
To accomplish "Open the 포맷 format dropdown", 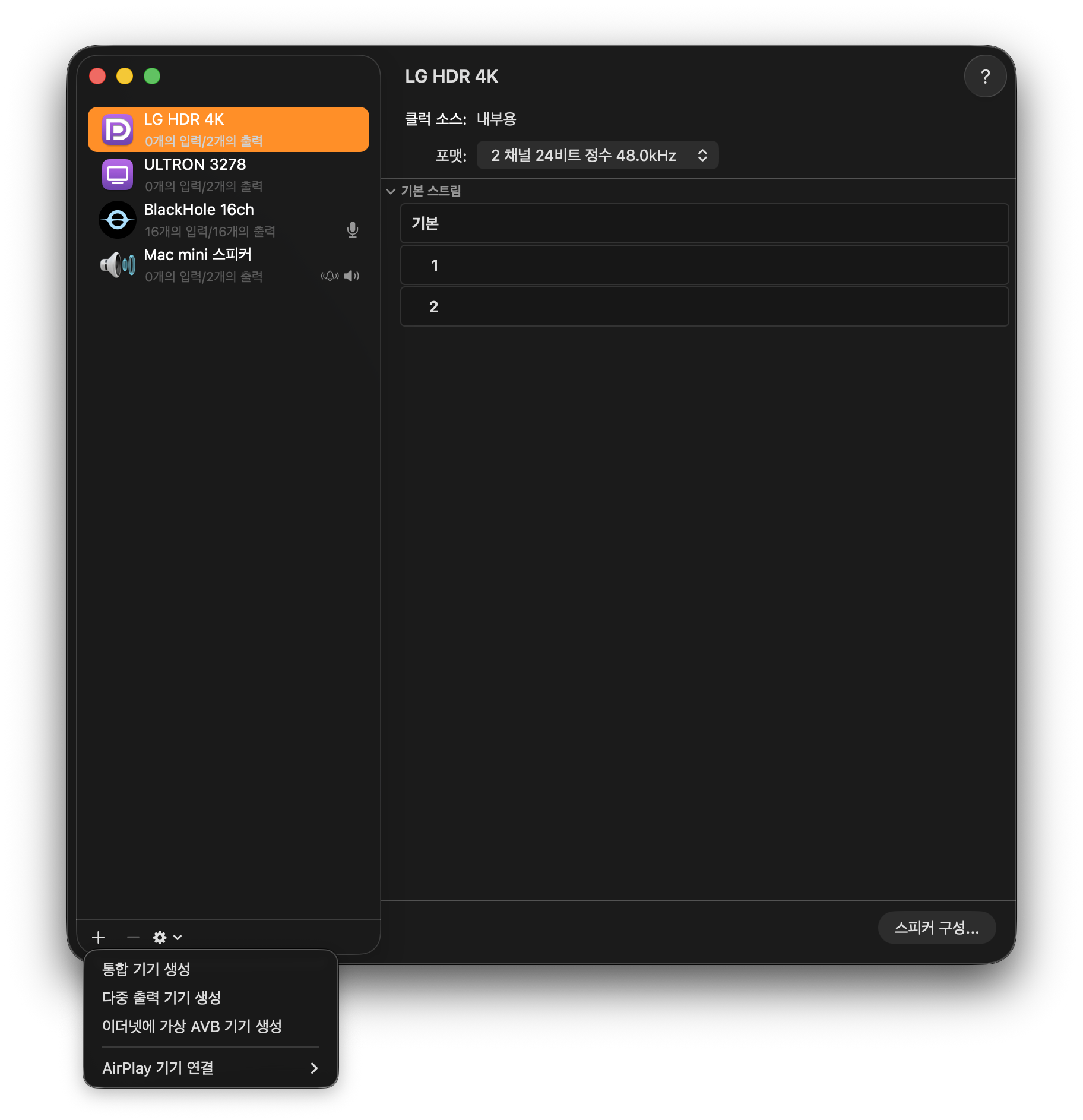I will pyautogui.click(x=597, y=155).
